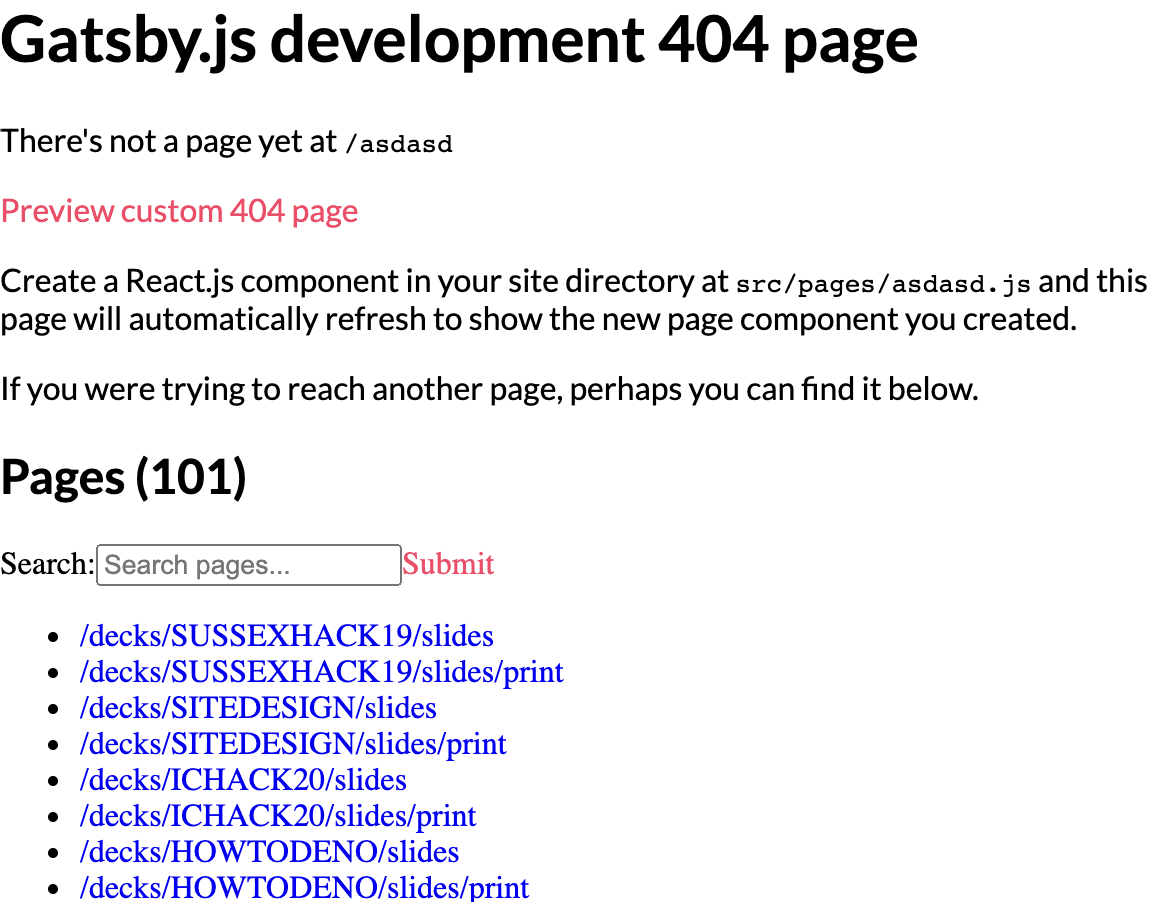1168x902 pixels.
Task: Click the Pages (101) heading
Action: (125, 477)
